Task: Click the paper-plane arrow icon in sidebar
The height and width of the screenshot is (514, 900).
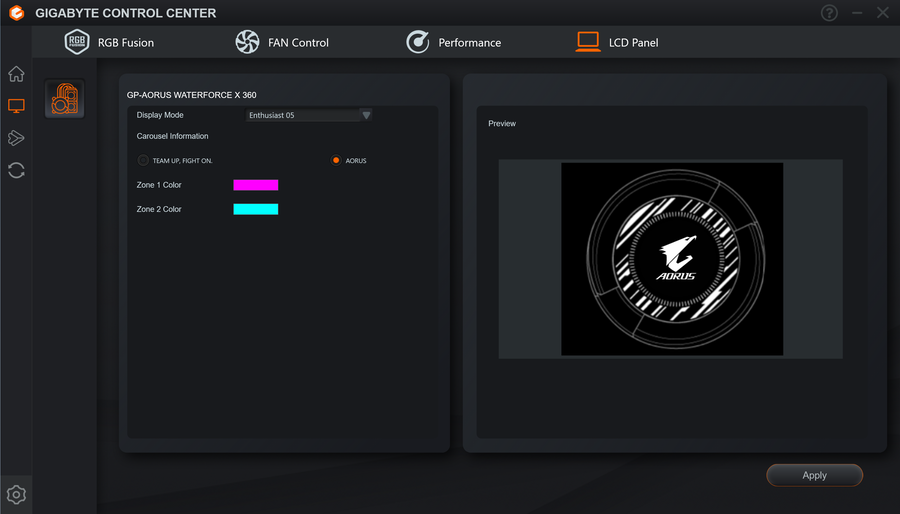Action: point(16,138)
